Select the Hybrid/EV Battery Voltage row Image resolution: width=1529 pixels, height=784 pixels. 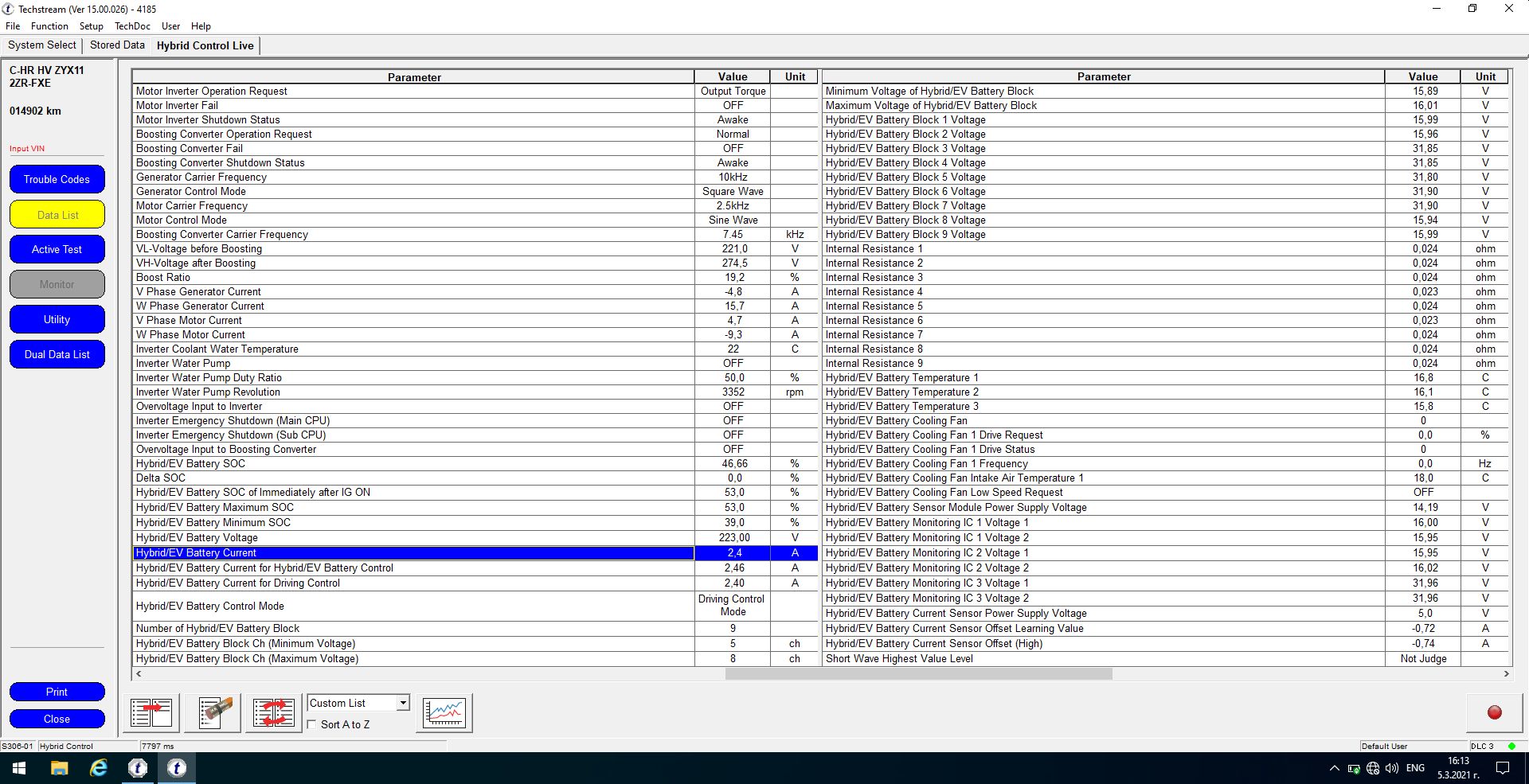coord(413,538)
